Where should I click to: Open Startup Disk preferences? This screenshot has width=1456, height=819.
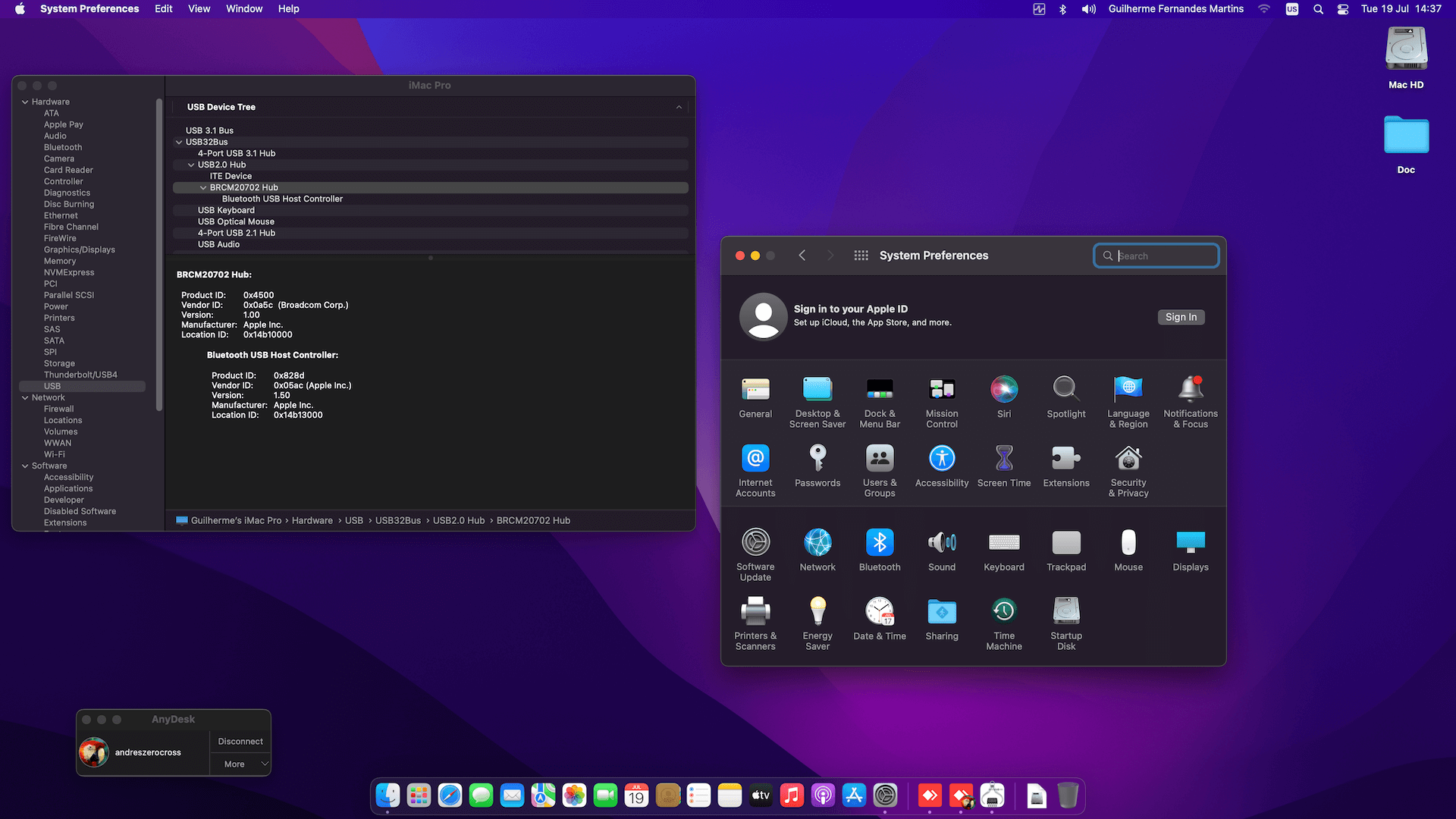click(1066, 624)
